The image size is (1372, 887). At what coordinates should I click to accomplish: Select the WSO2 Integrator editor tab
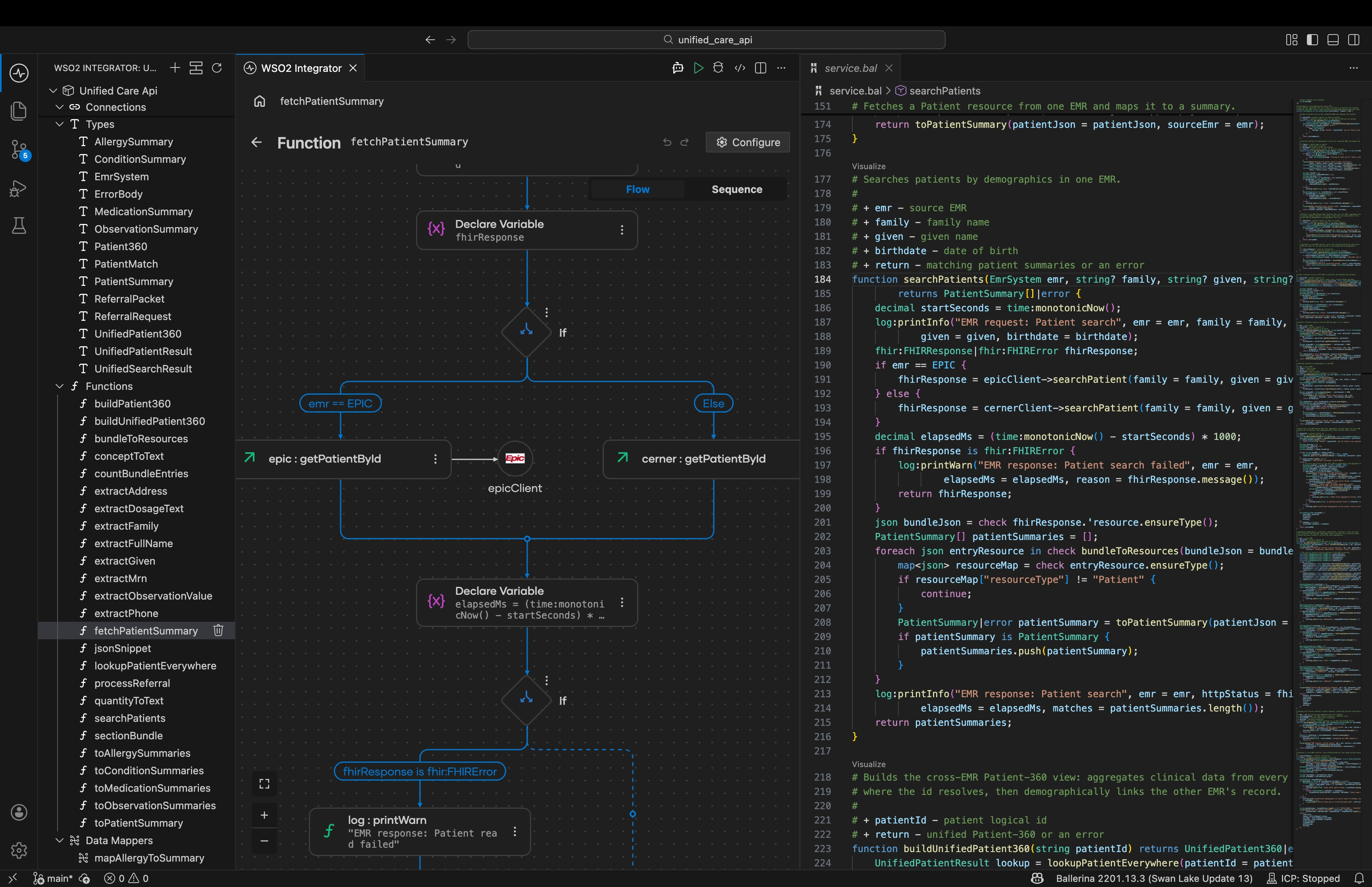point(301,68)
